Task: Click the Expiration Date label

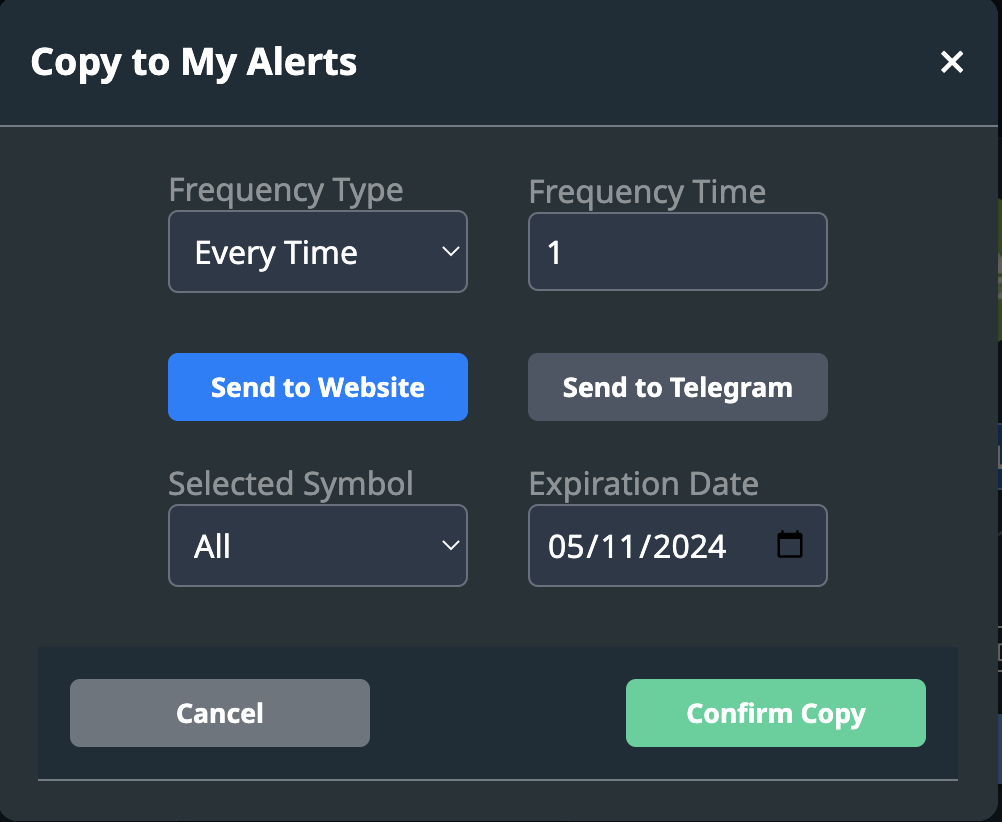Action: (x=643, y=484)
